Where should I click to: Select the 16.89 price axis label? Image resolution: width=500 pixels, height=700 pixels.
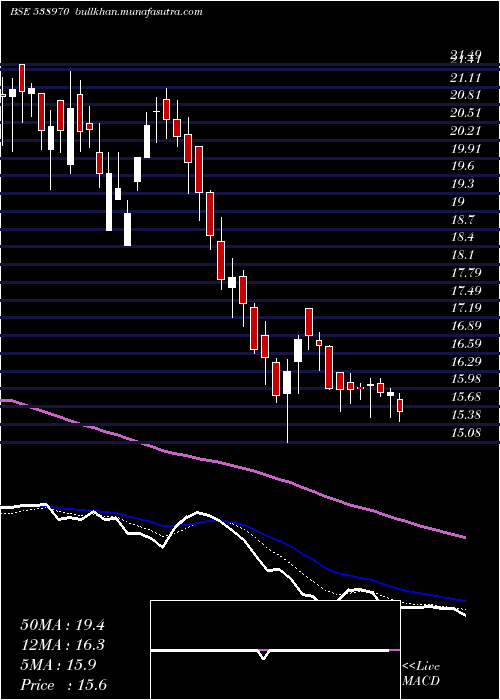click(x=465, y=326)
